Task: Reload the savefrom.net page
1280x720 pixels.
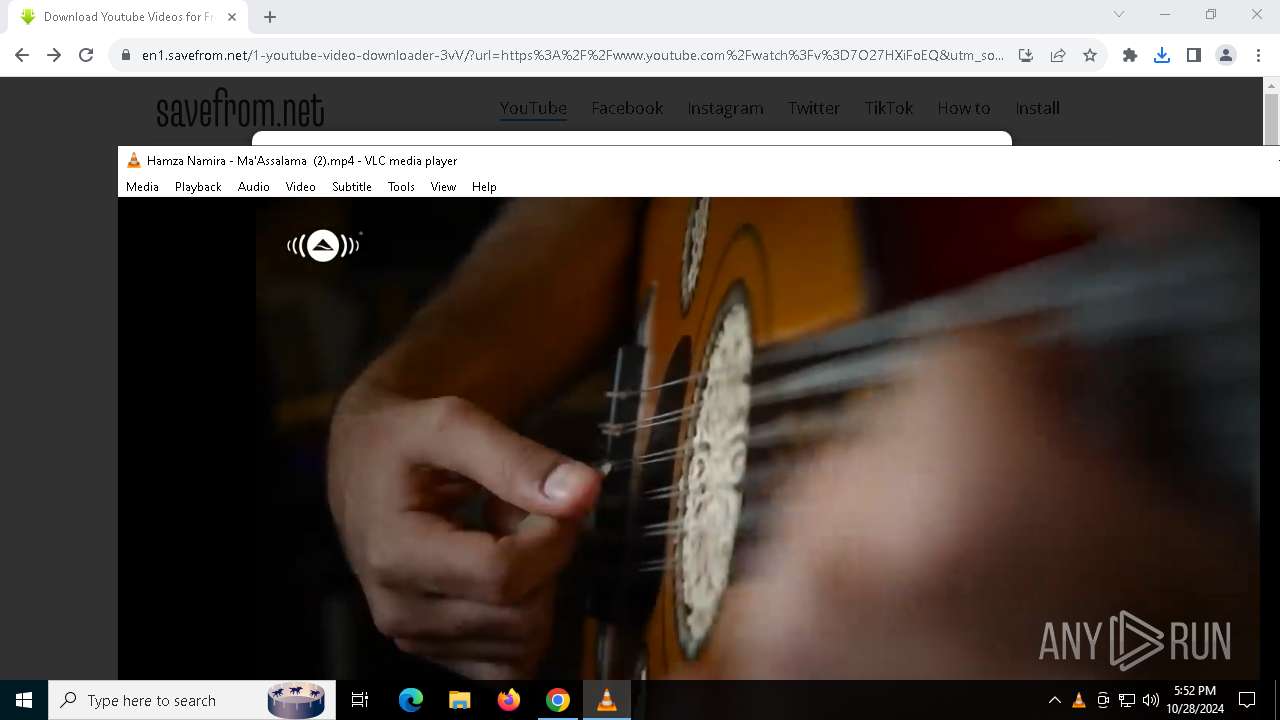Action: [86, 56]
